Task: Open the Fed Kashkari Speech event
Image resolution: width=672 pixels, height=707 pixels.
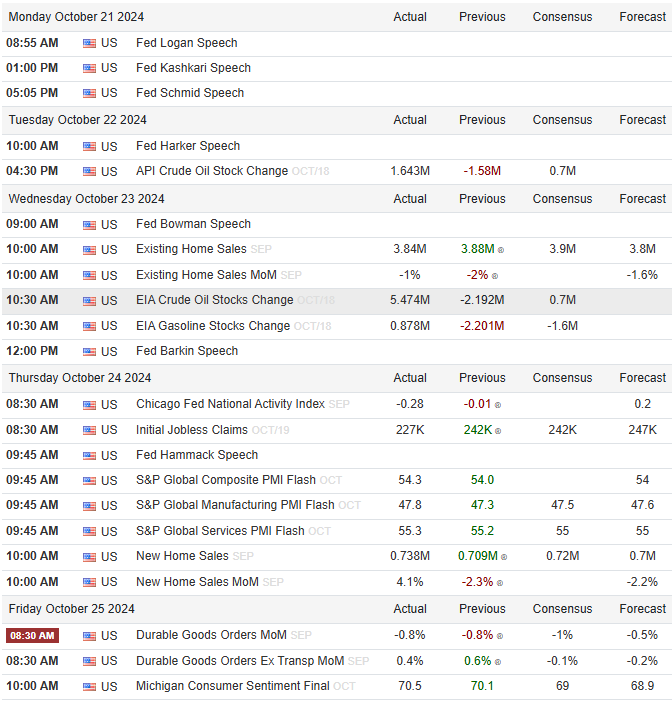Action: [x=193, y=68]
